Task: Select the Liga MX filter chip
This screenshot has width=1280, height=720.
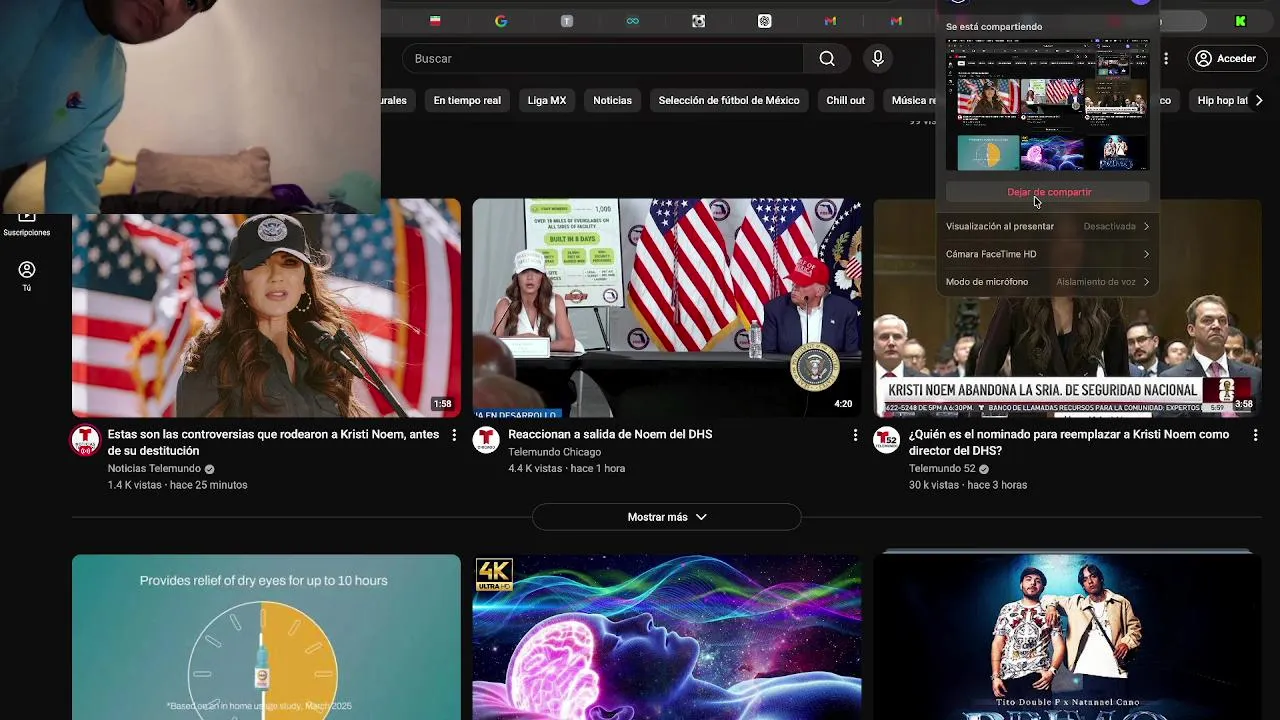Action: [547, 100]
